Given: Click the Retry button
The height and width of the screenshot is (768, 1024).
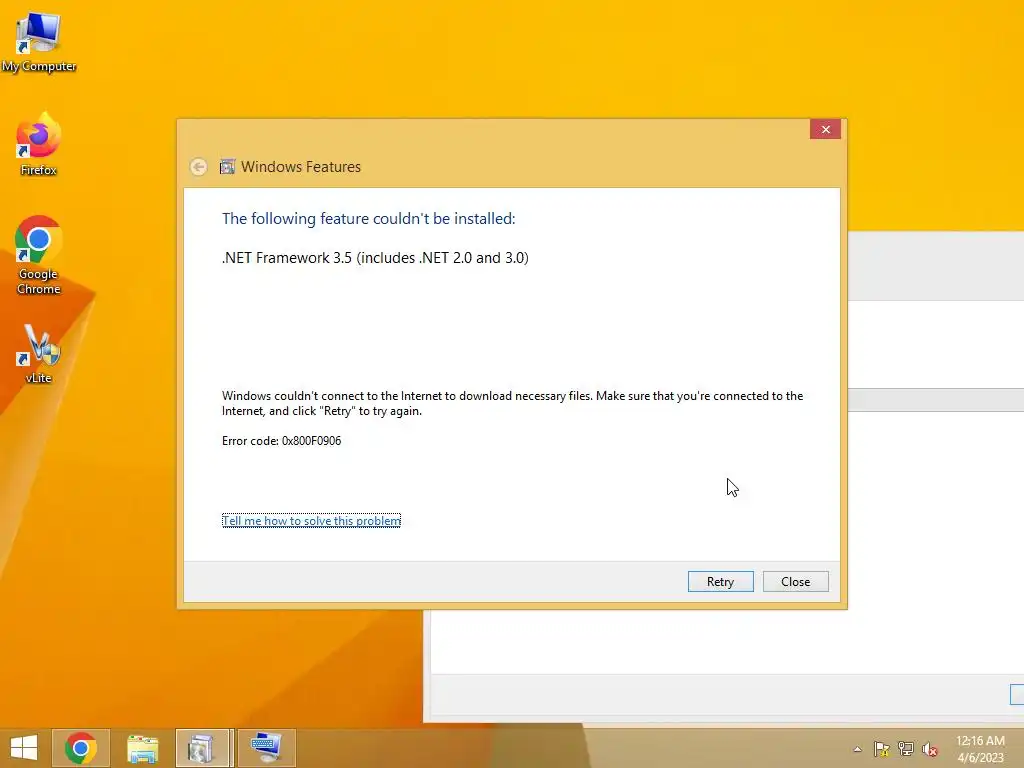Looking at the screenshot, I should (720, 581).
